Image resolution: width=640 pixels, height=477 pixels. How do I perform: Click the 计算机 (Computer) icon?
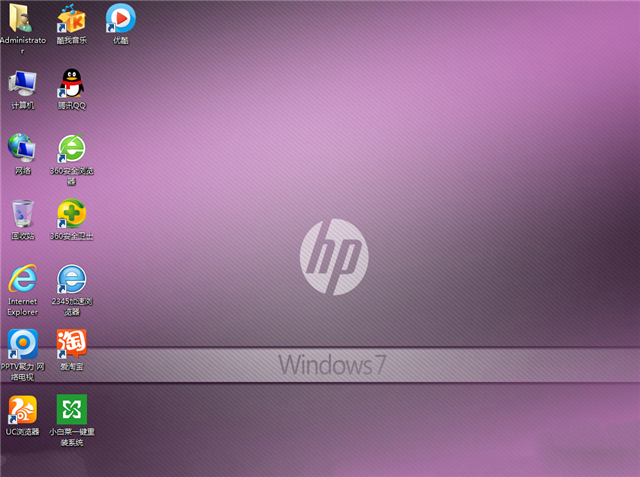point(22,83)
